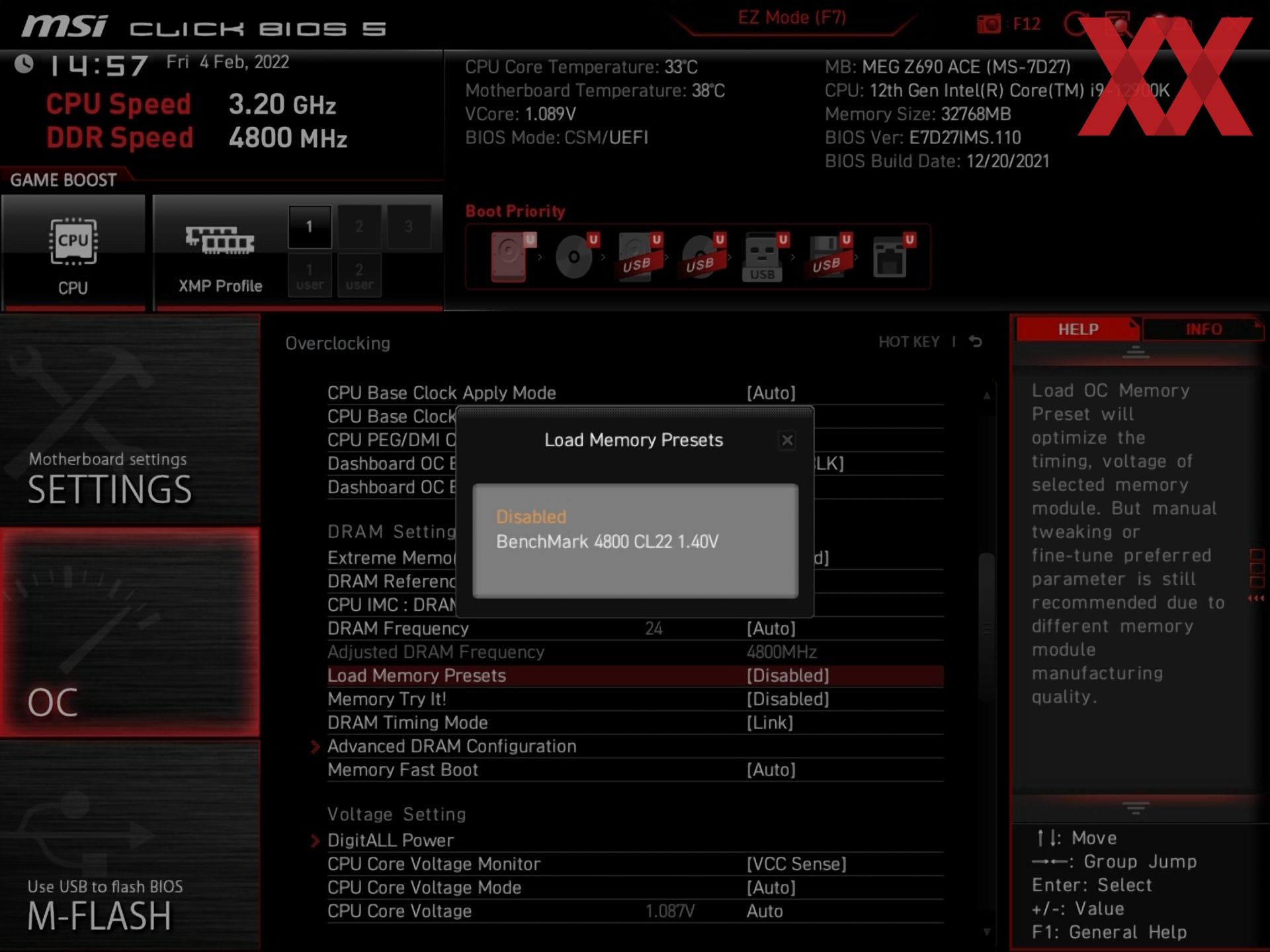Select the CD/DVD boot device icon
1270x952 pixels.
click(x=575, y=257)
